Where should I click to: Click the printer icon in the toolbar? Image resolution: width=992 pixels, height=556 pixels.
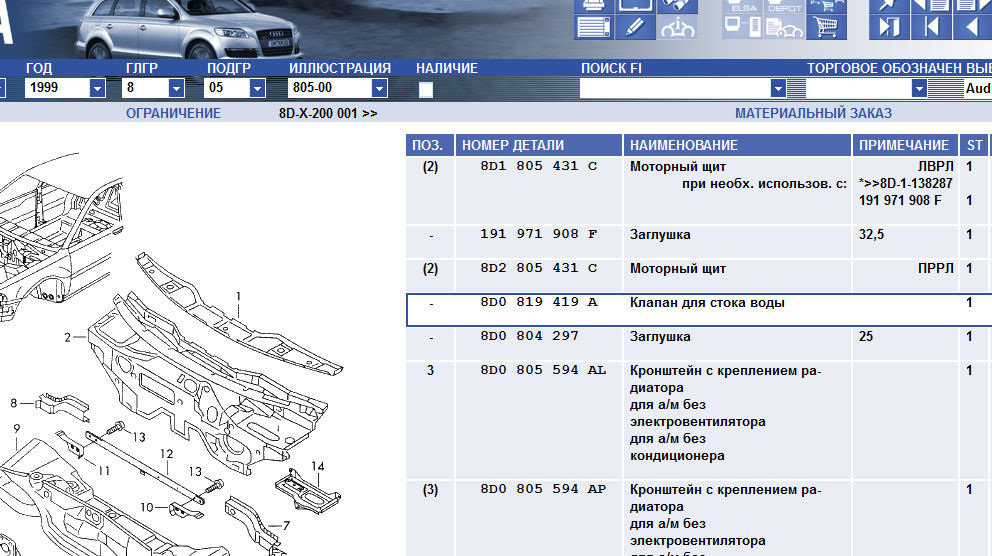tap(593, 6)
